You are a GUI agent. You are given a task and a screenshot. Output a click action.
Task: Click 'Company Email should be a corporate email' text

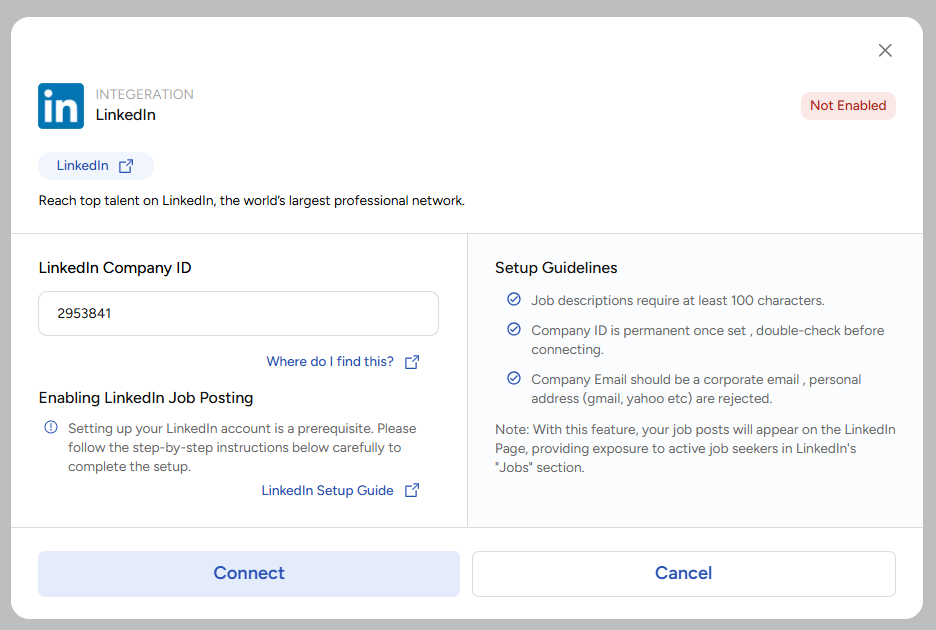(696, 389)
